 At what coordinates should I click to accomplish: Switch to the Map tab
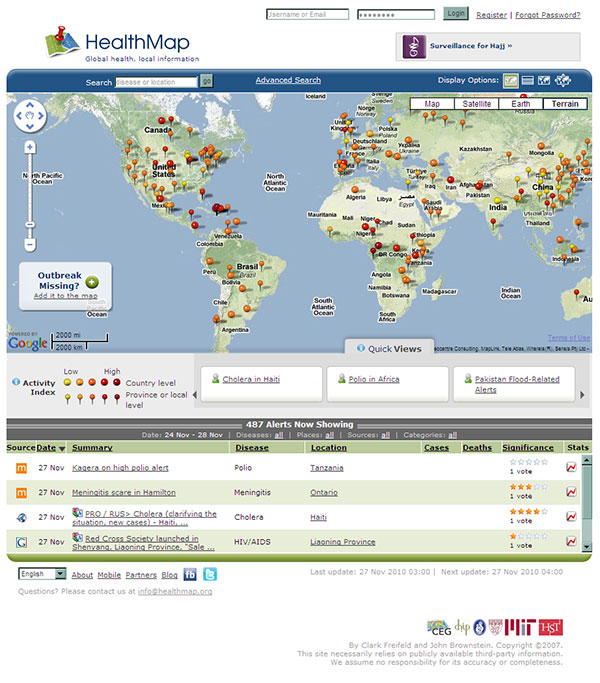coord(432,104)
